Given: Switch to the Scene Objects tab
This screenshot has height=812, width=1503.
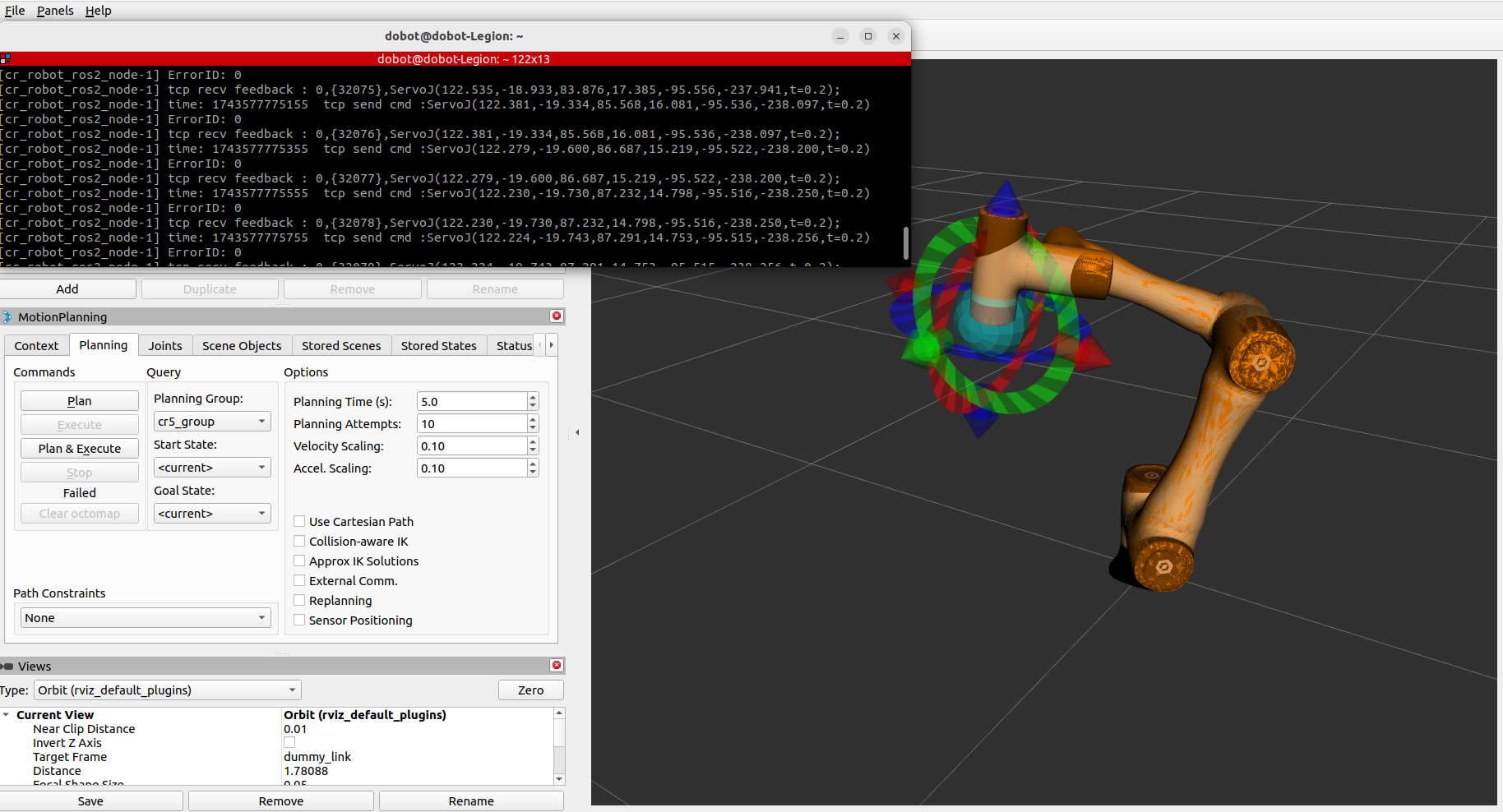Looking at the screenshot, I should click(x=242, y=346).
